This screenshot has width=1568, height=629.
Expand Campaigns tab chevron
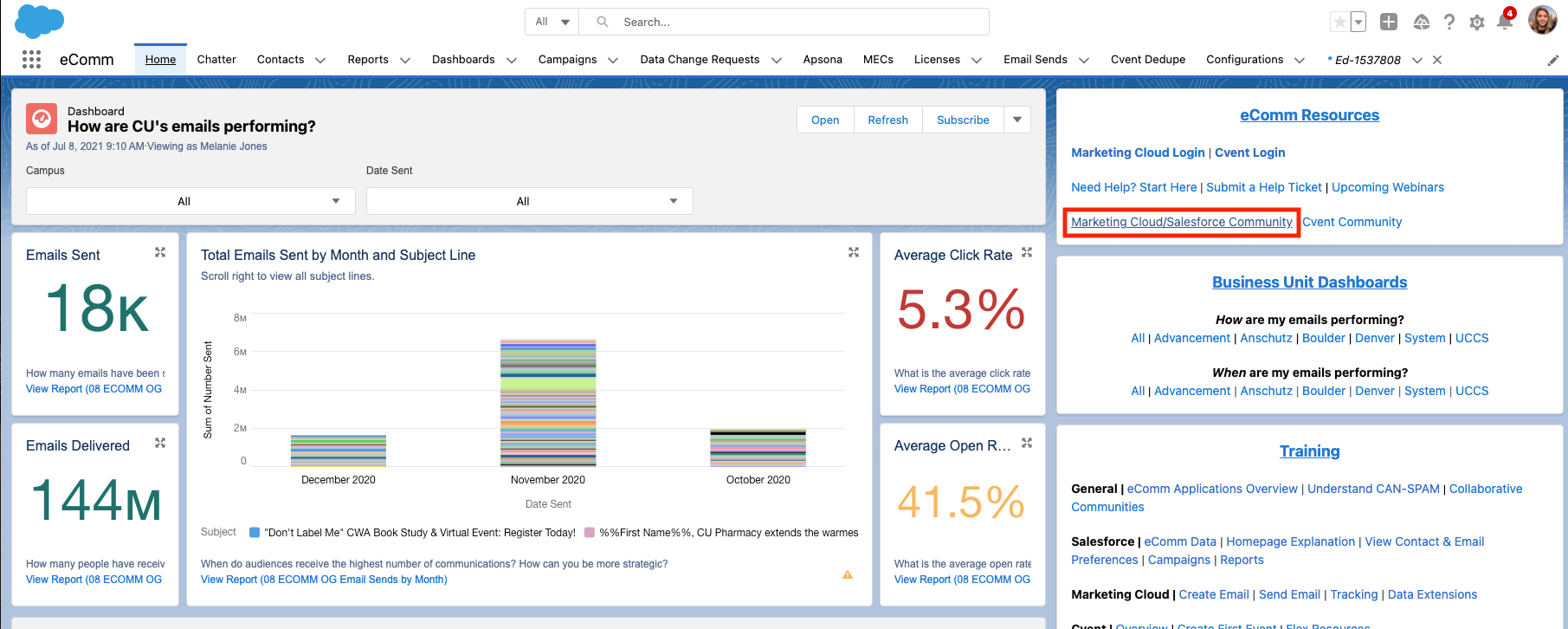[613, 60]
